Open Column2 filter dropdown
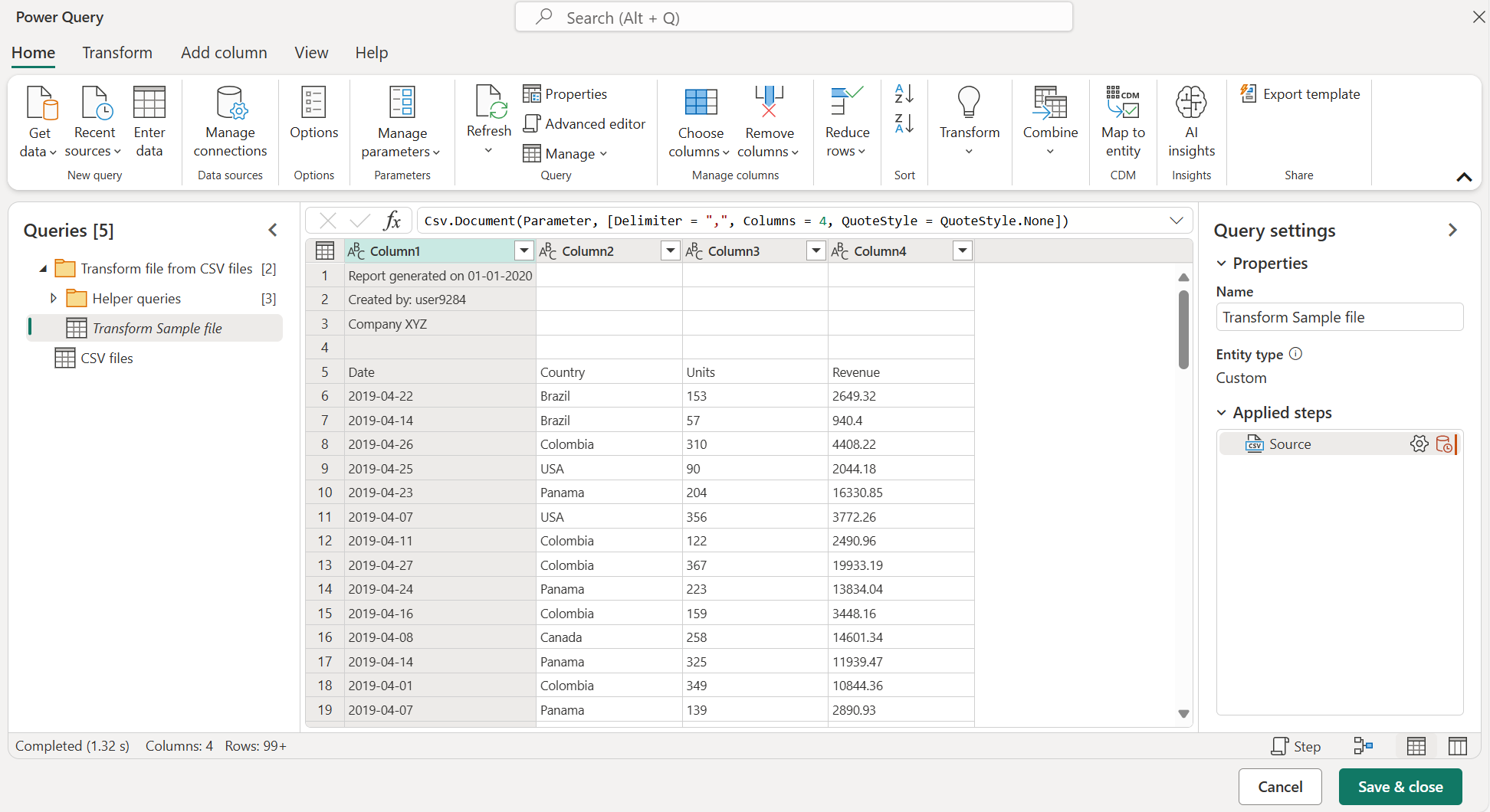The image size is (1490, 812). click(x=671, y=250)
